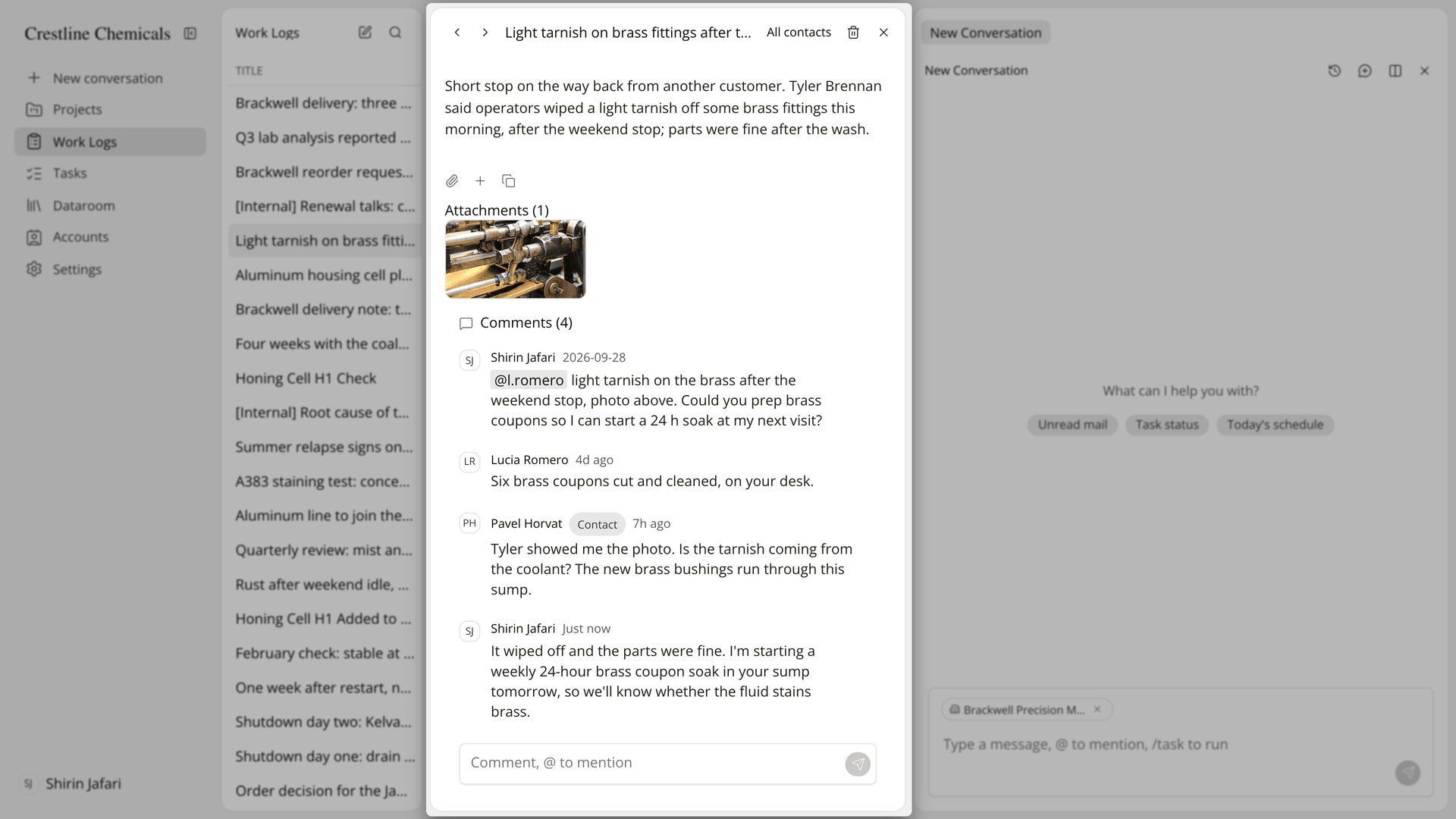Open Accounts in the sidebar
The height and width of the screenshot is (819, 1456).
tap(110, 237)
